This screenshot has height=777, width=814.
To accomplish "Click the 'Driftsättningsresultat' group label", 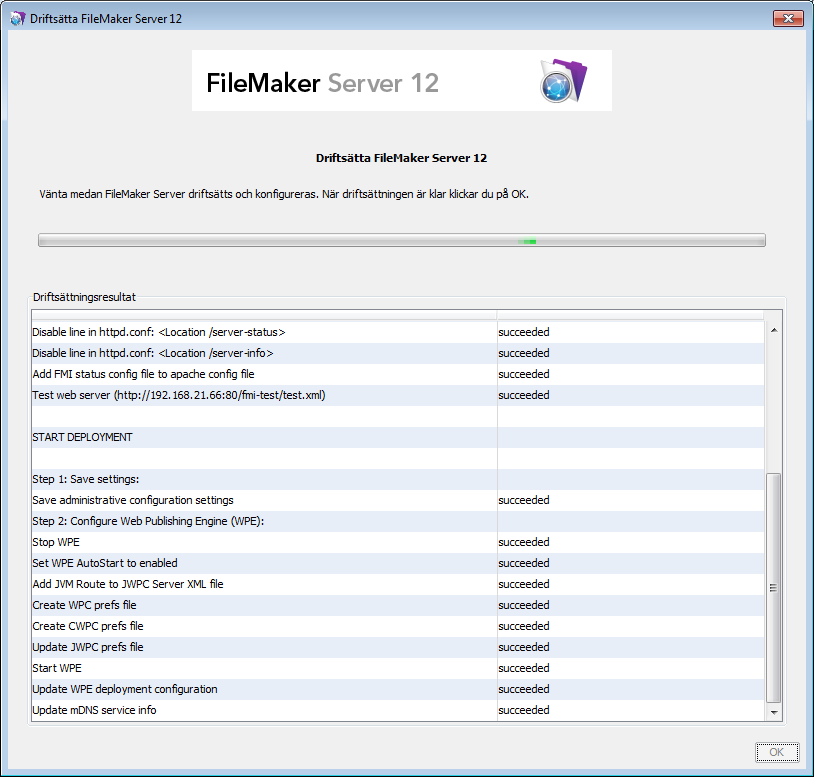I will click(84, 297).
